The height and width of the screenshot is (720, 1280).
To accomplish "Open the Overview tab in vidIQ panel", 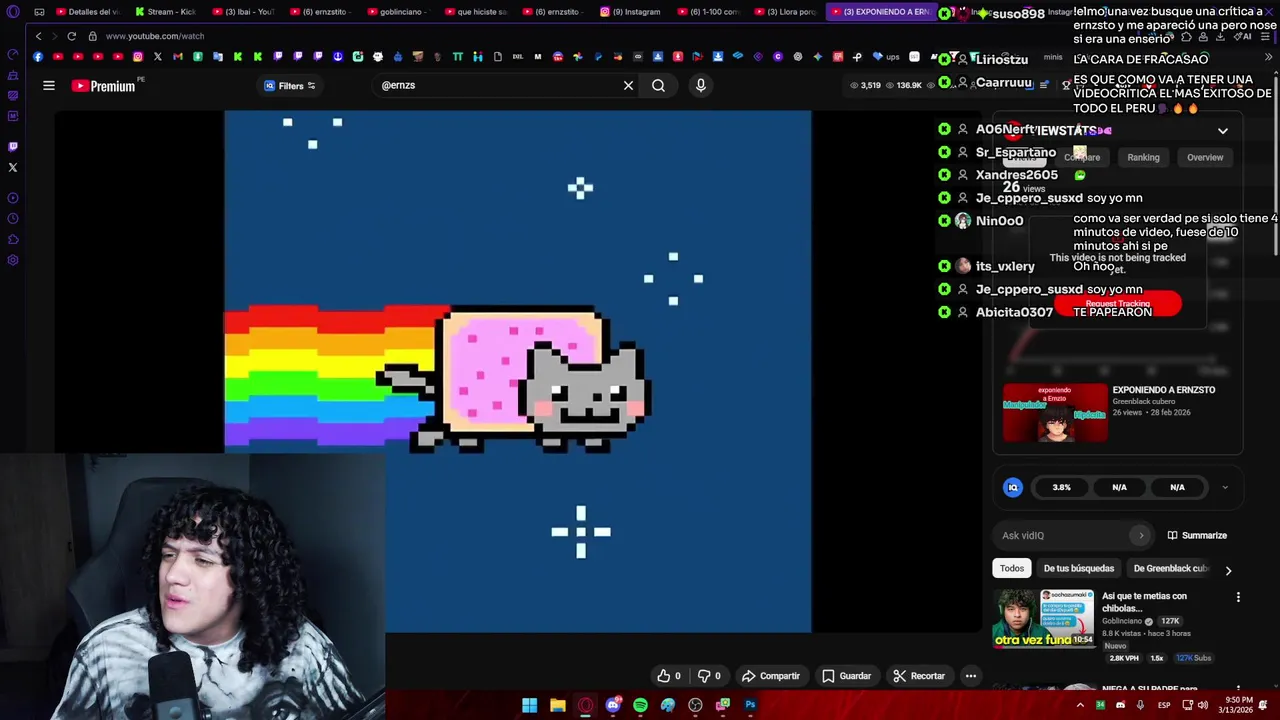I will point(1205,157).
